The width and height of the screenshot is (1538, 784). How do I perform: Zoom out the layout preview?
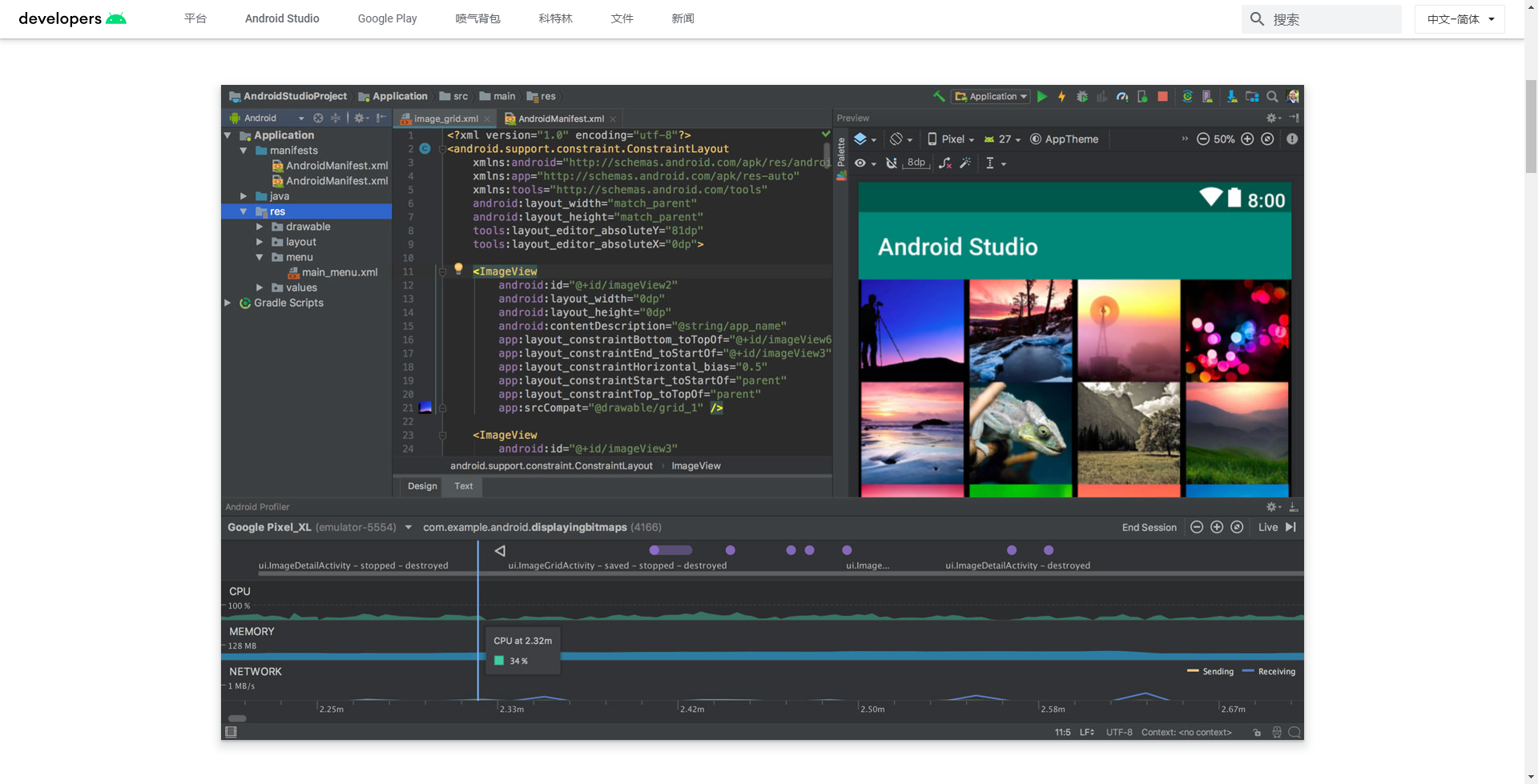click(1202, 139)
